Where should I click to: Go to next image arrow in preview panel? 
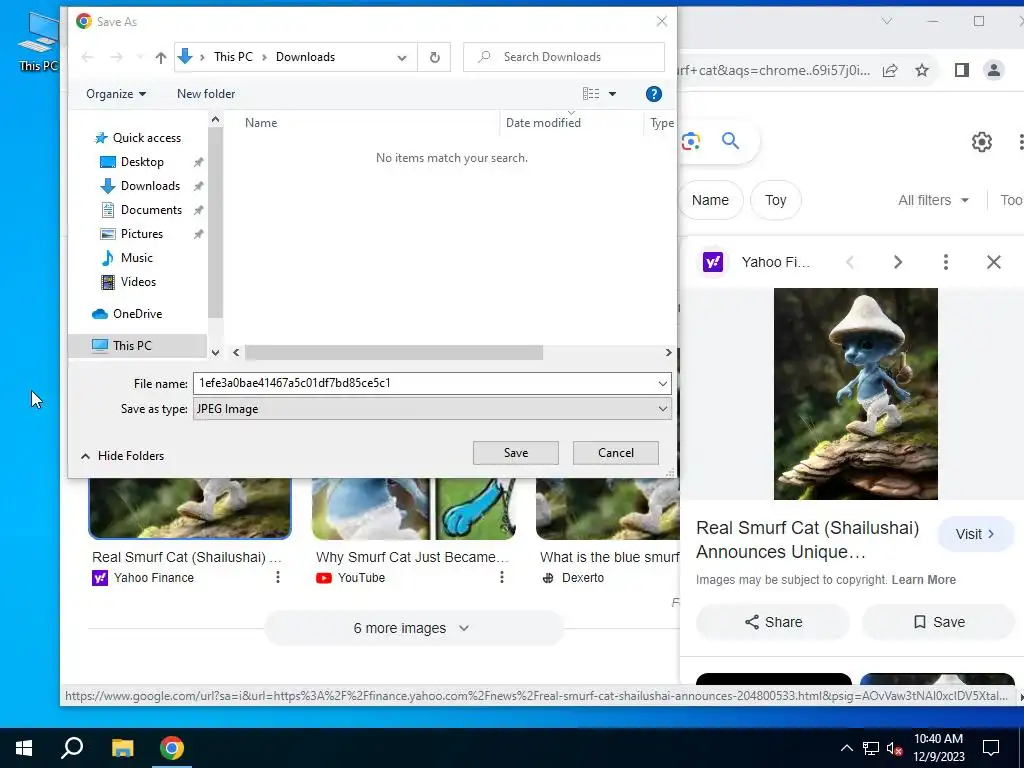898,263
